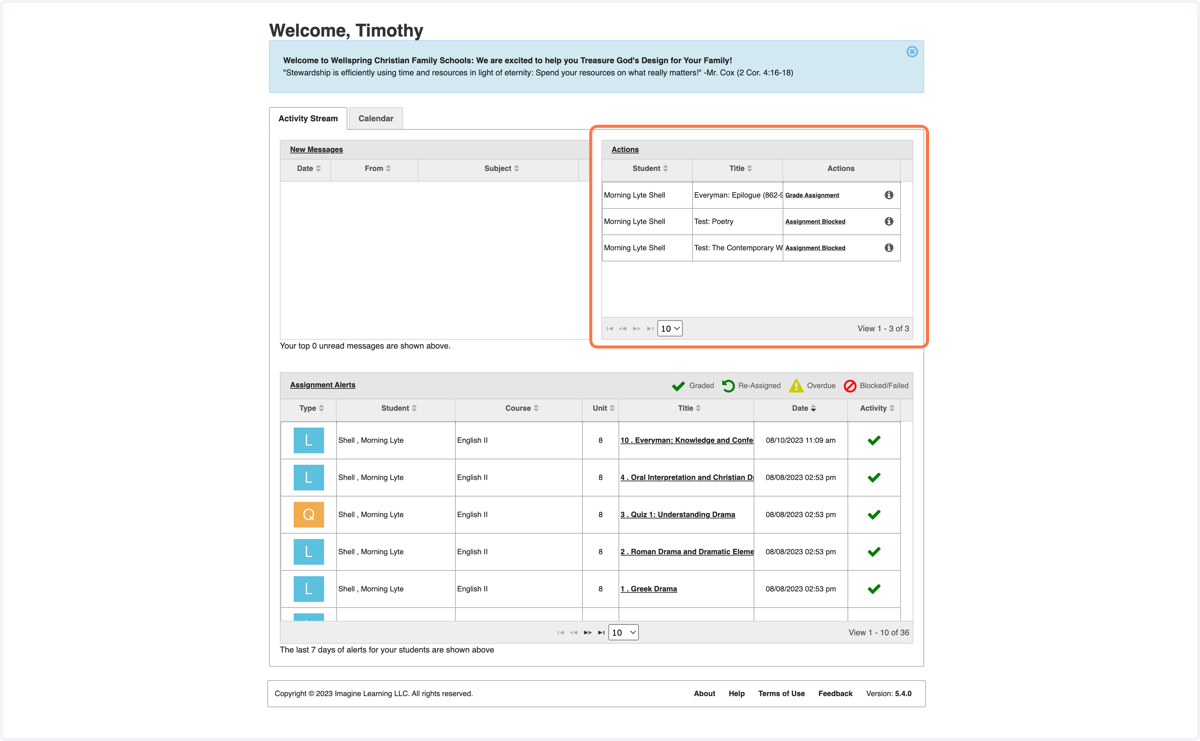The height and width of the screenshot is (741, 1200).
Task: Sort Assignment Alerts by Activity column
Action: click(x=877, y=408)
